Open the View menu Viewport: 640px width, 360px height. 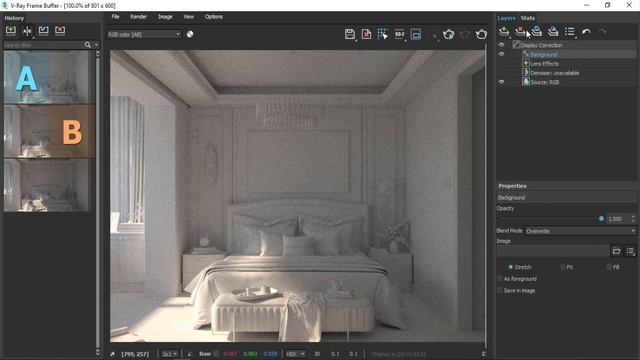[189, 17]
